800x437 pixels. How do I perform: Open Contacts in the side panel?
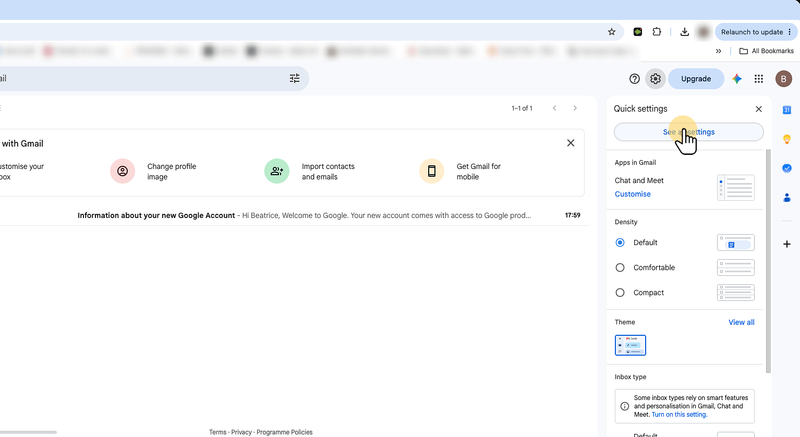[787, 197]
